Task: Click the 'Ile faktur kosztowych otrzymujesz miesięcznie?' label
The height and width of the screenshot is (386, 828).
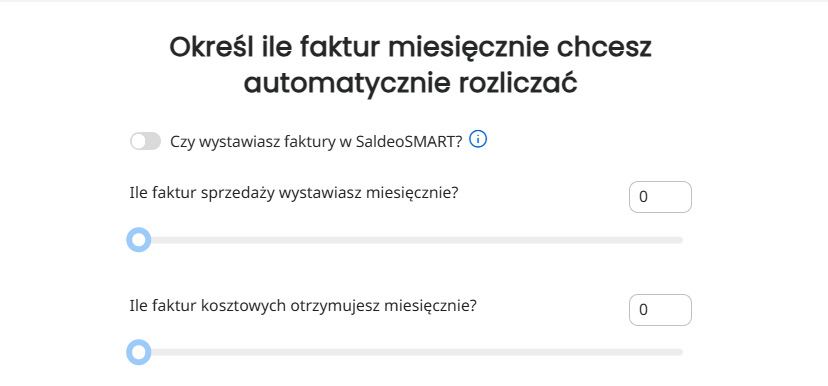Action: point(303,306)
